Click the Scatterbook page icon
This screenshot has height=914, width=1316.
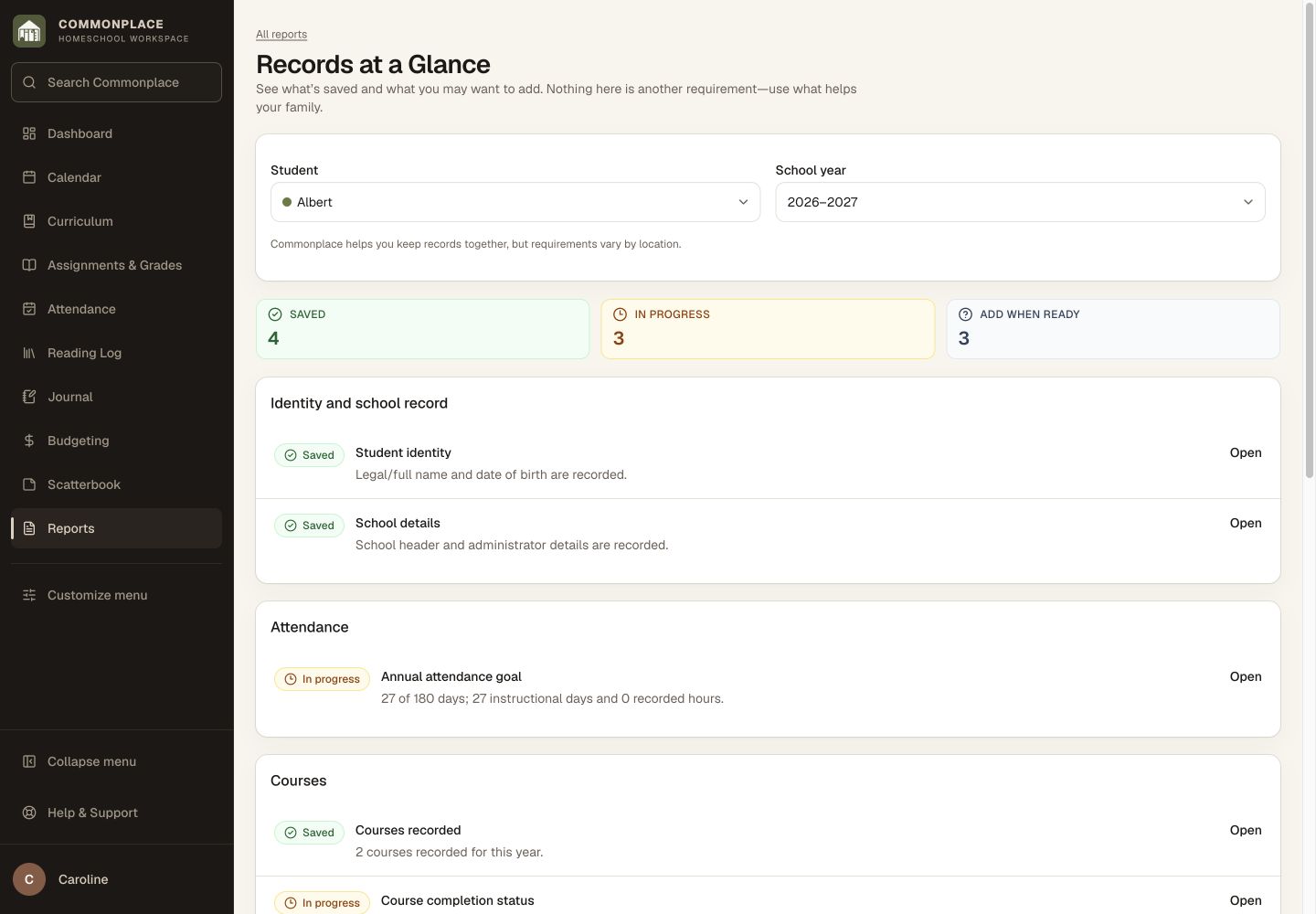click(x=29, y=484)
